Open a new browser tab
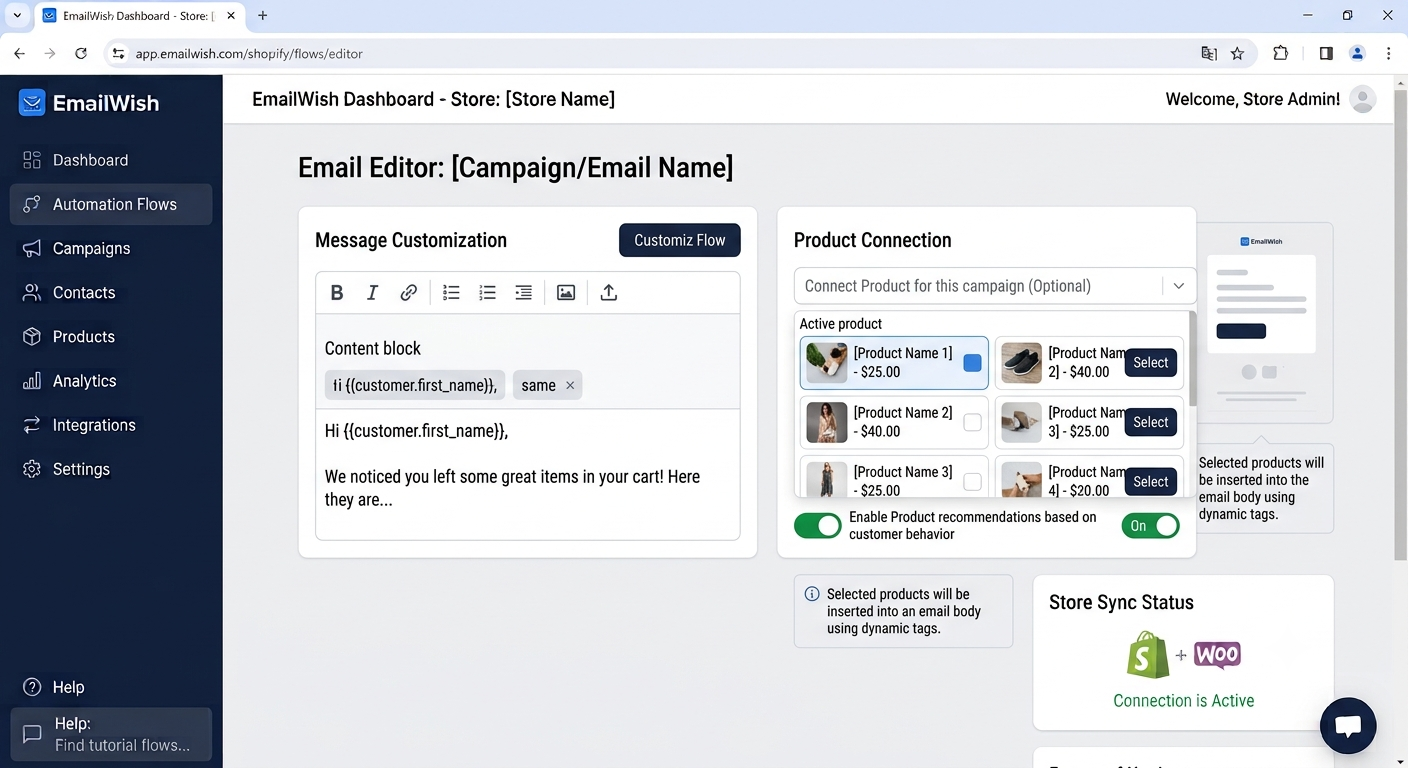This screenshot has height=768, width=1408. tap(263, 16)
